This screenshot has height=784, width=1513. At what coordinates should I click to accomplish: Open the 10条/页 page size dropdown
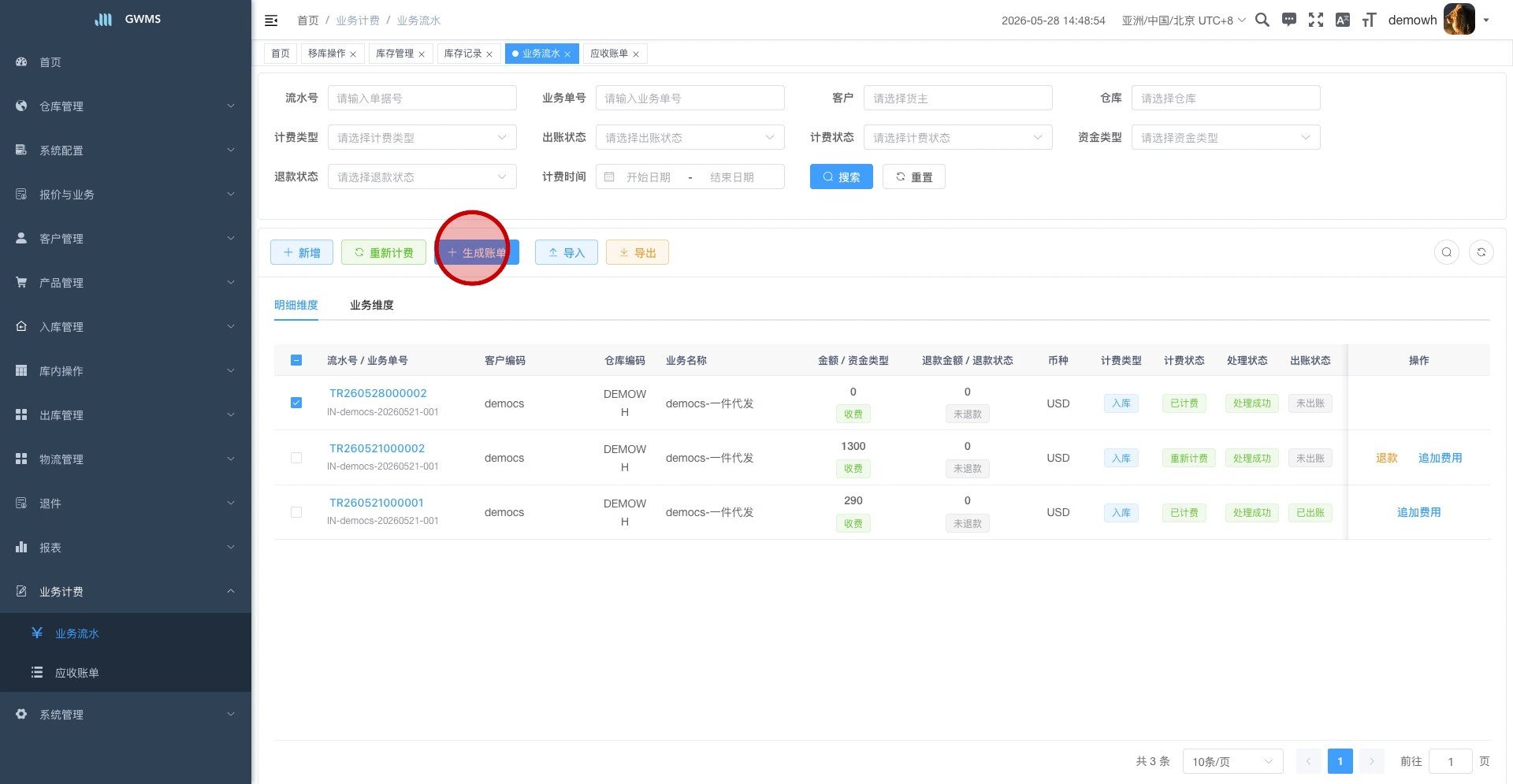click(1233, 761)
